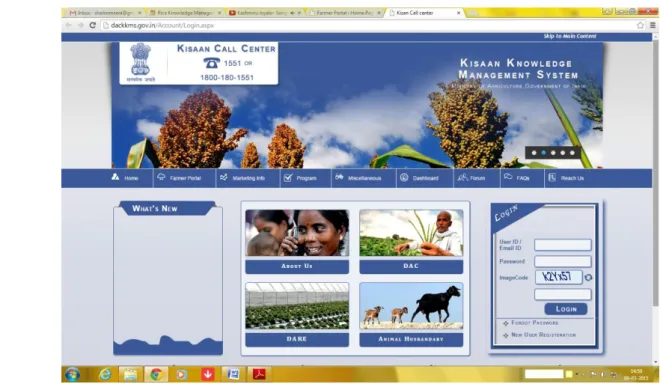The width and height of the screenshot is (663, 384).
Task: Click the DAC button
Action: (411, 266)
